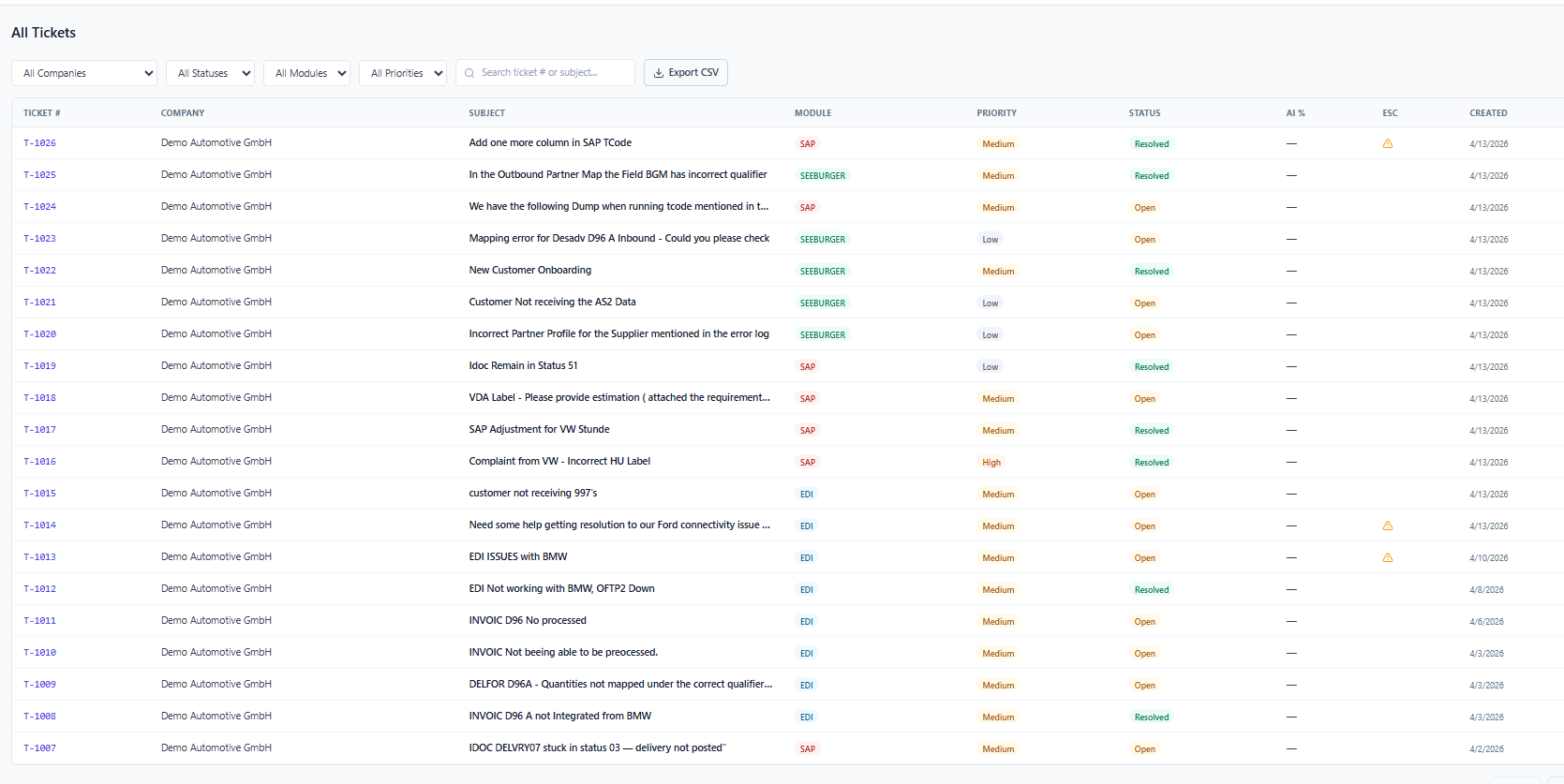Click the PRIORITY column header
Image resolution: width=1564 pixels, height=784 pixels.
[x=997, y=113]
